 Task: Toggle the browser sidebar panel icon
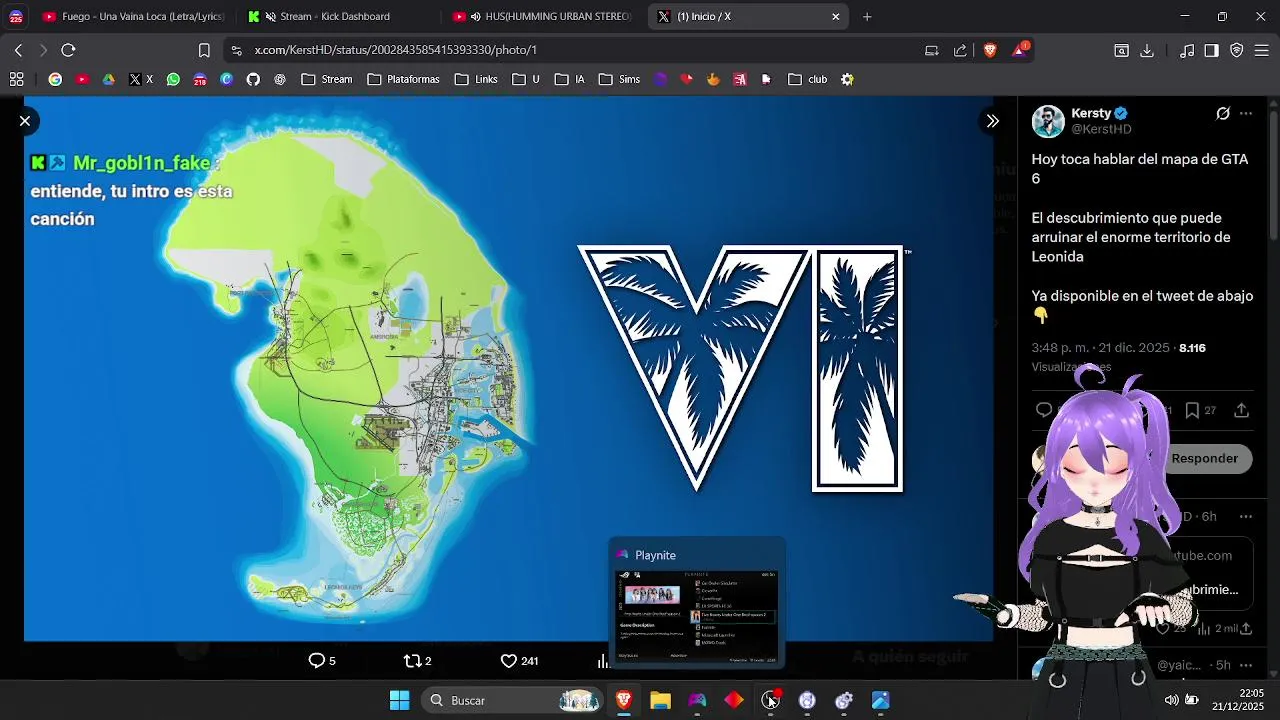pos(1211,50)
